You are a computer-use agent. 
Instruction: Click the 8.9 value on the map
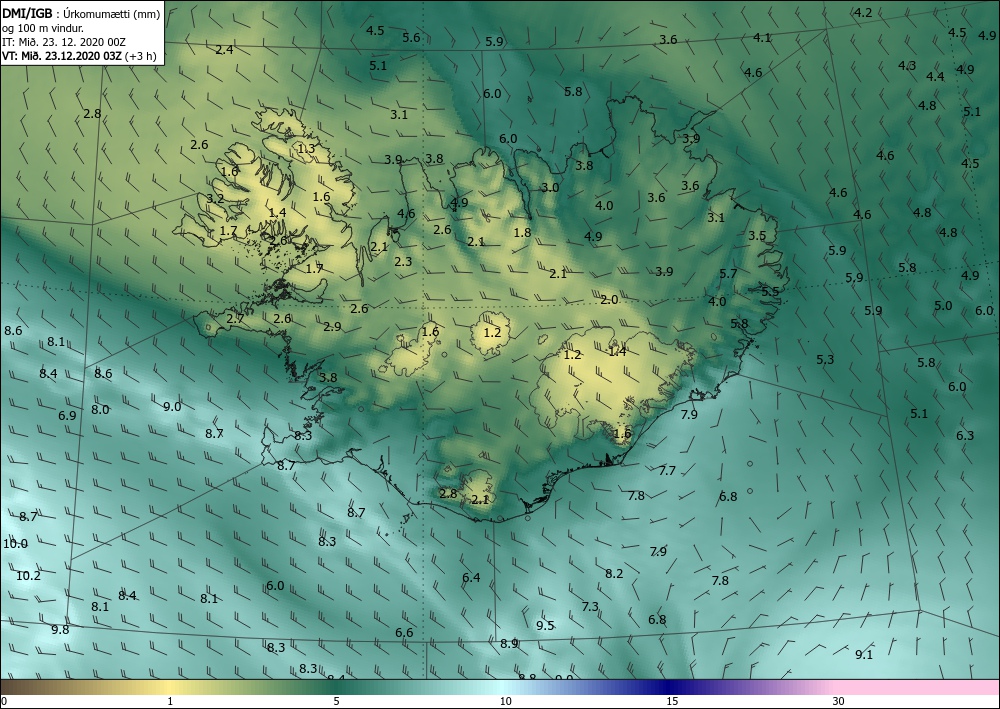[x=509, y=644]
